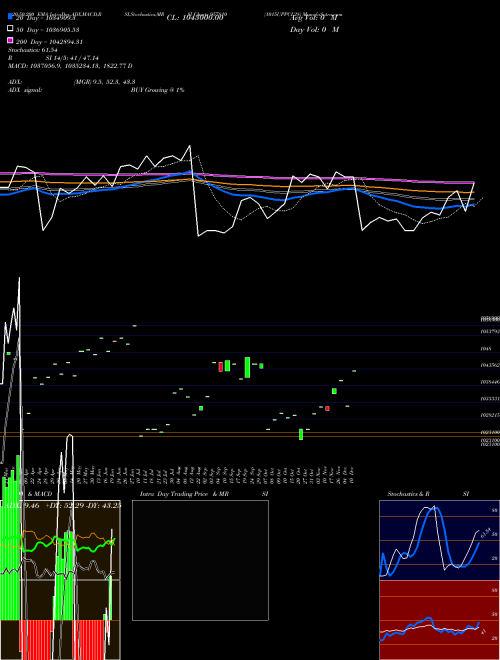Click the CL closing price value
The width and height of the screenshot is (500, 660).
pyautogui.click(x=194, y=18)
